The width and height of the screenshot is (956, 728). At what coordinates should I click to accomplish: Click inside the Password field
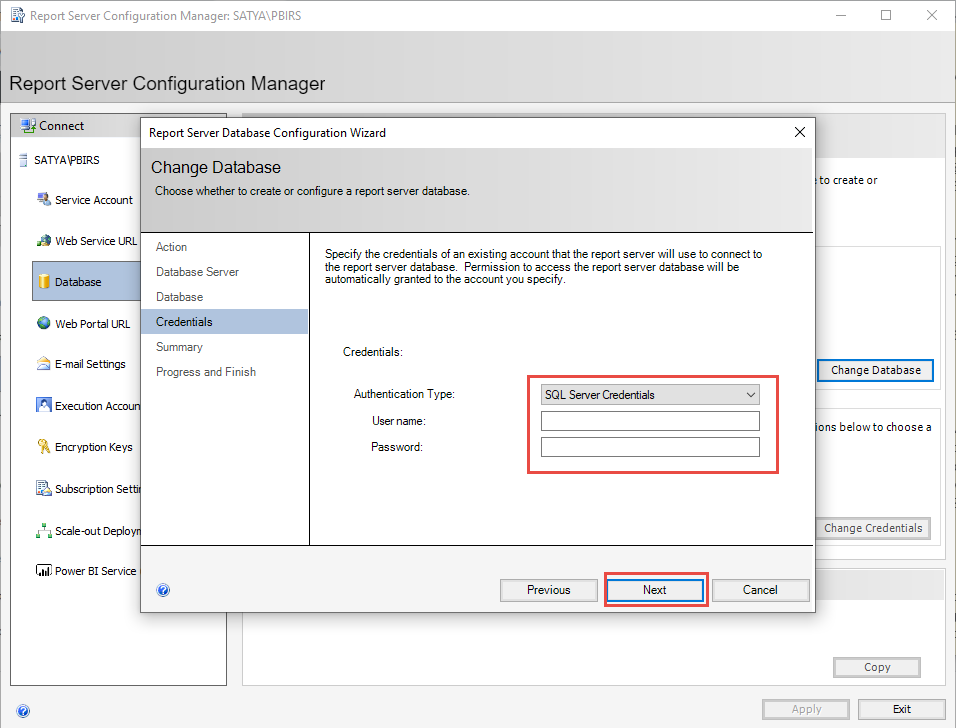click(650, 446)
